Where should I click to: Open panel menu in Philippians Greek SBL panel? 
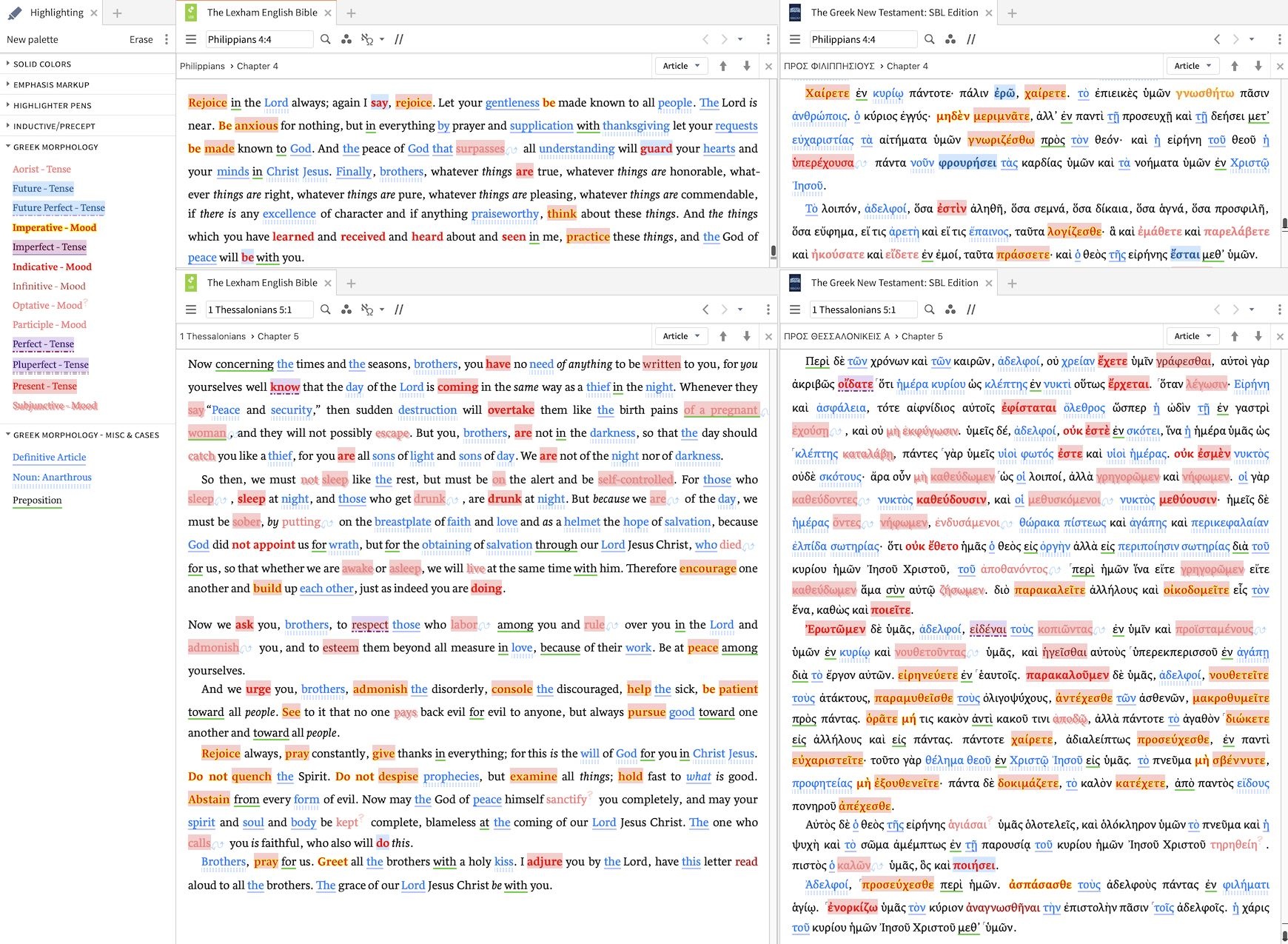795,39
